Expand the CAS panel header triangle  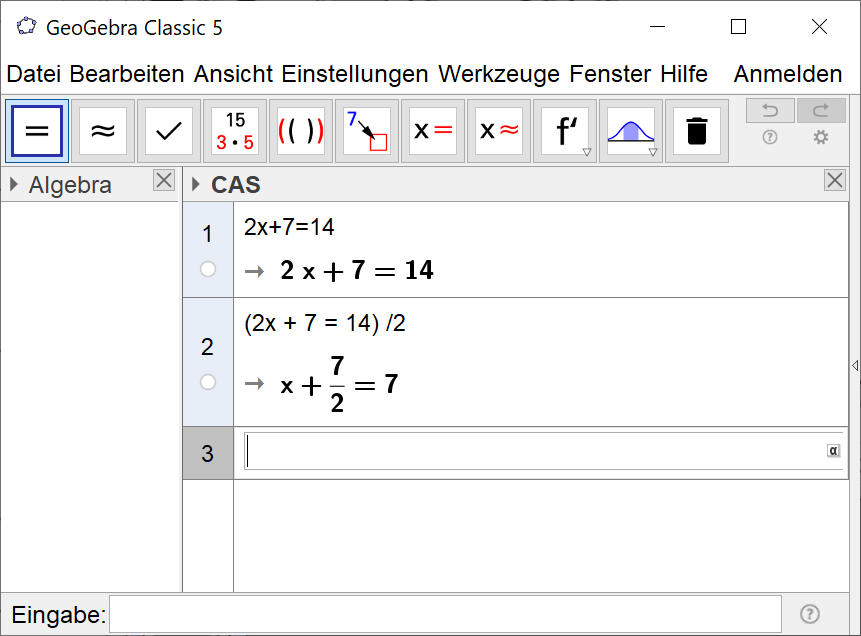coord(196,185)
